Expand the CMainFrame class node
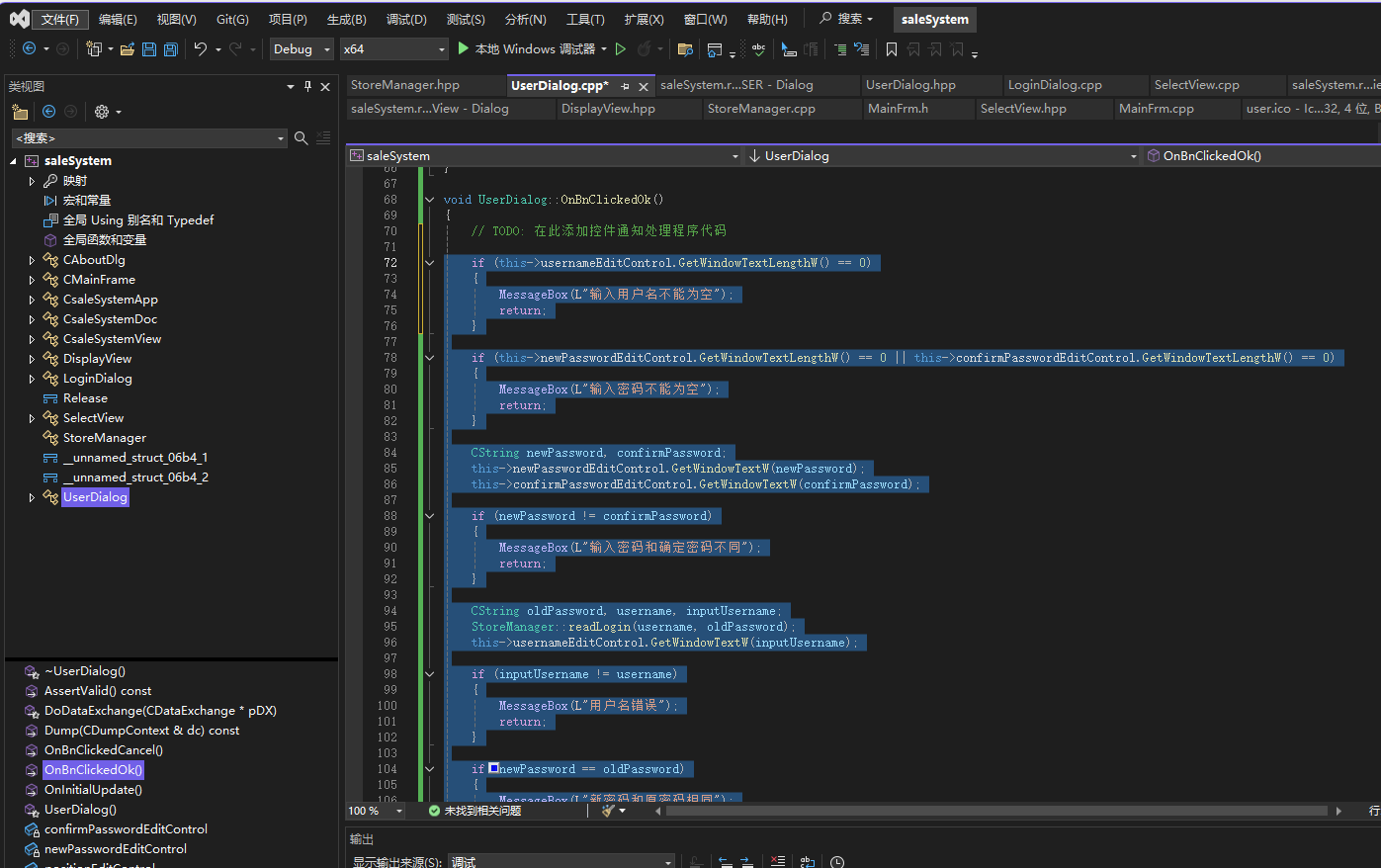Screen dimensions: 1381x868 32,280
